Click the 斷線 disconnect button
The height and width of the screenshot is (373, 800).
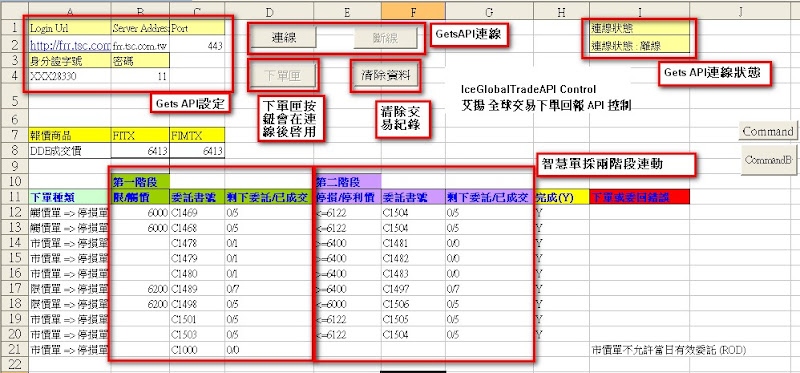pyautogui.click(x=386, y=38)
